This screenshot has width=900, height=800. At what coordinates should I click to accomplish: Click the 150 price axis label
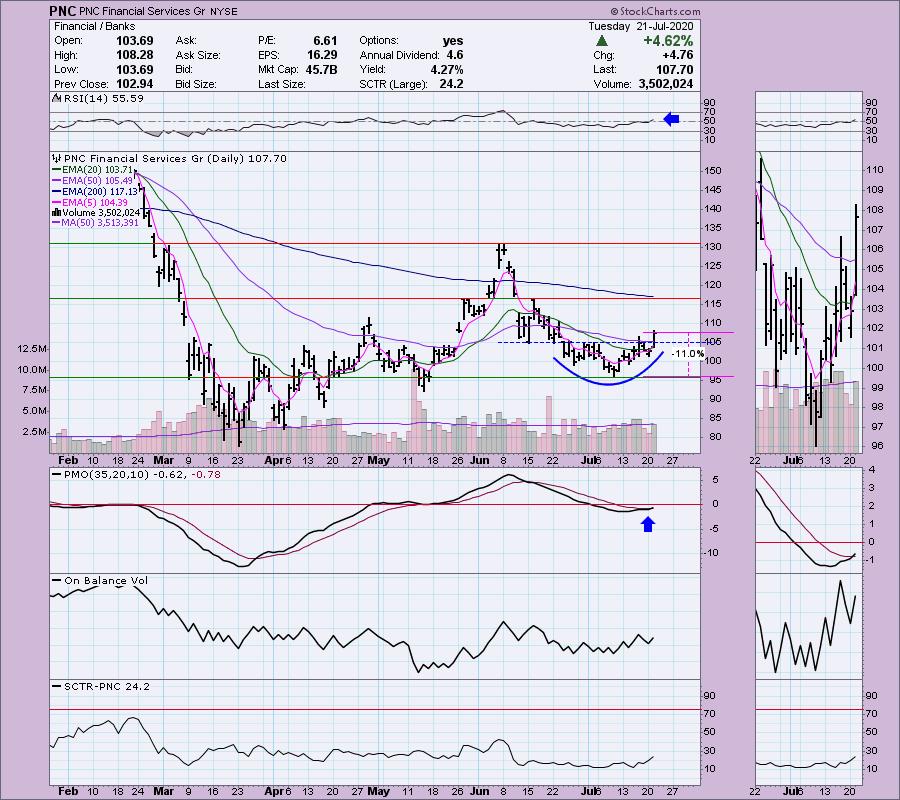tap(713, 170)
